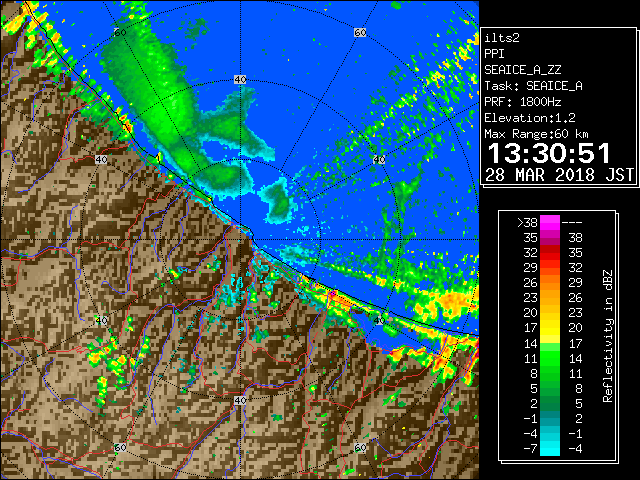Select the Task: SEAICE_A line
640x480 pixels.
(x=533, y=86)
